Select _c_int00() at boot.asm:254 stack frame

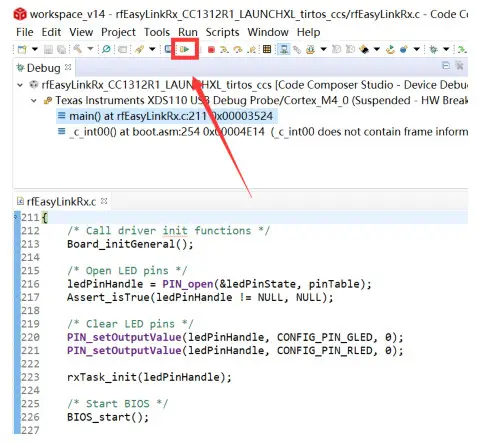(x=263, y=132)
